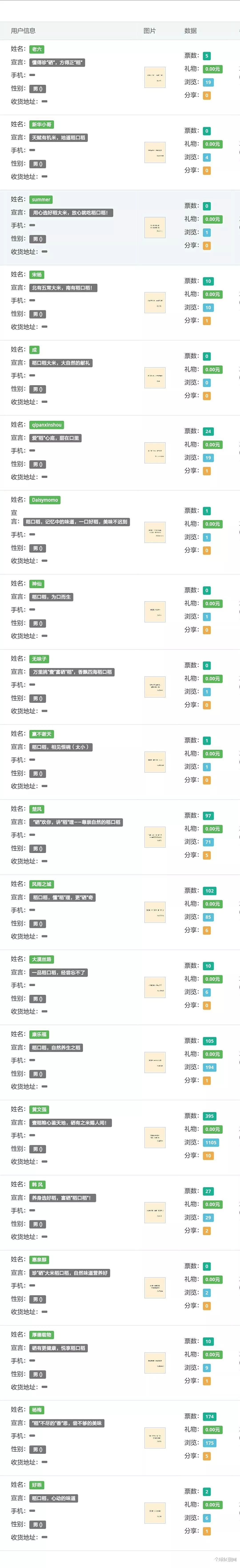240x1568 pixels.
Task: Click the name badge 新华小哥
Action: pyautogui.click(x=41, y=124)
